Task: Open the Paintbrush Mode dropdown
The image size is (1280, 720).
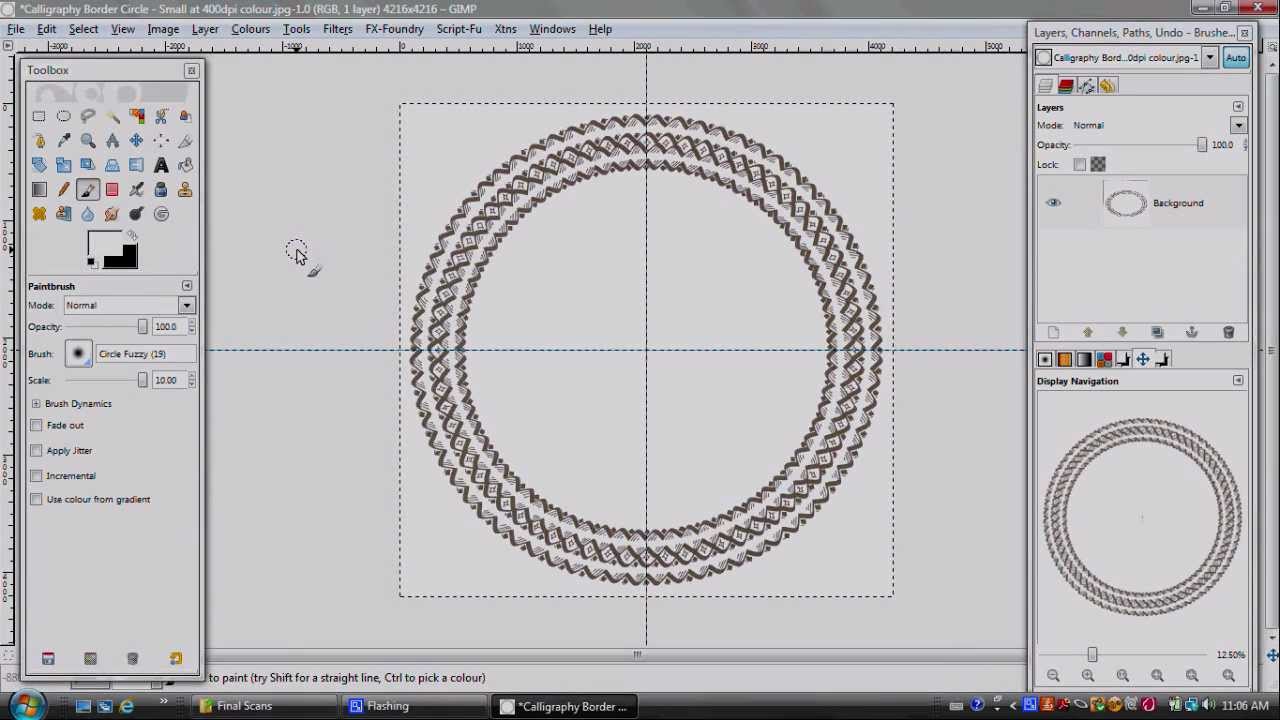Action: [x=187, y=305]
